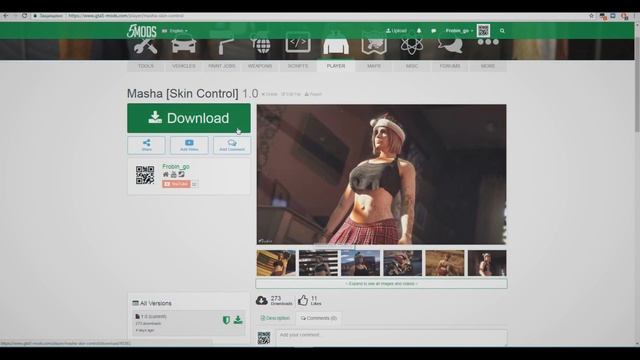
Task: Reload page with browser refresh icon
Action: 24,16
